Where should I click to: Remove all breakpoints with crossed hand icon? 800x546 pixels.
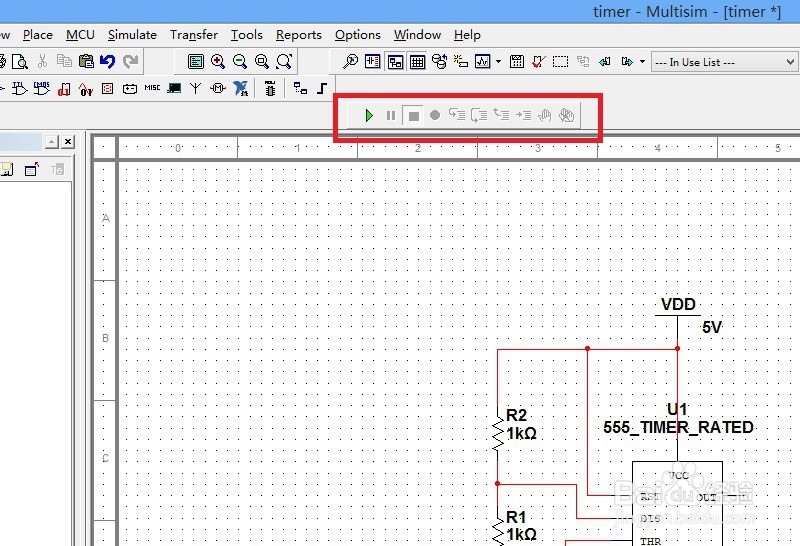click(566, 115)
